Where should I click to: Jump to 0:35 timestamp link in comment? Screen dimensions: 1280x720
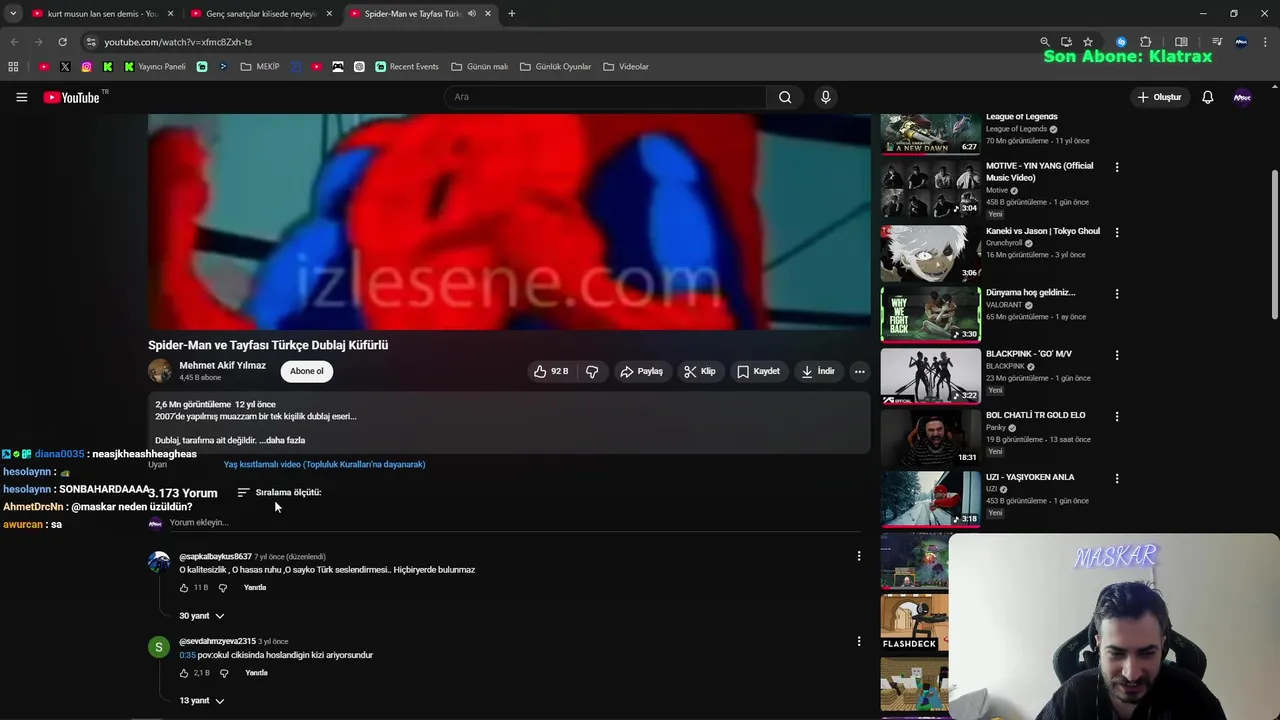(187, 655)
